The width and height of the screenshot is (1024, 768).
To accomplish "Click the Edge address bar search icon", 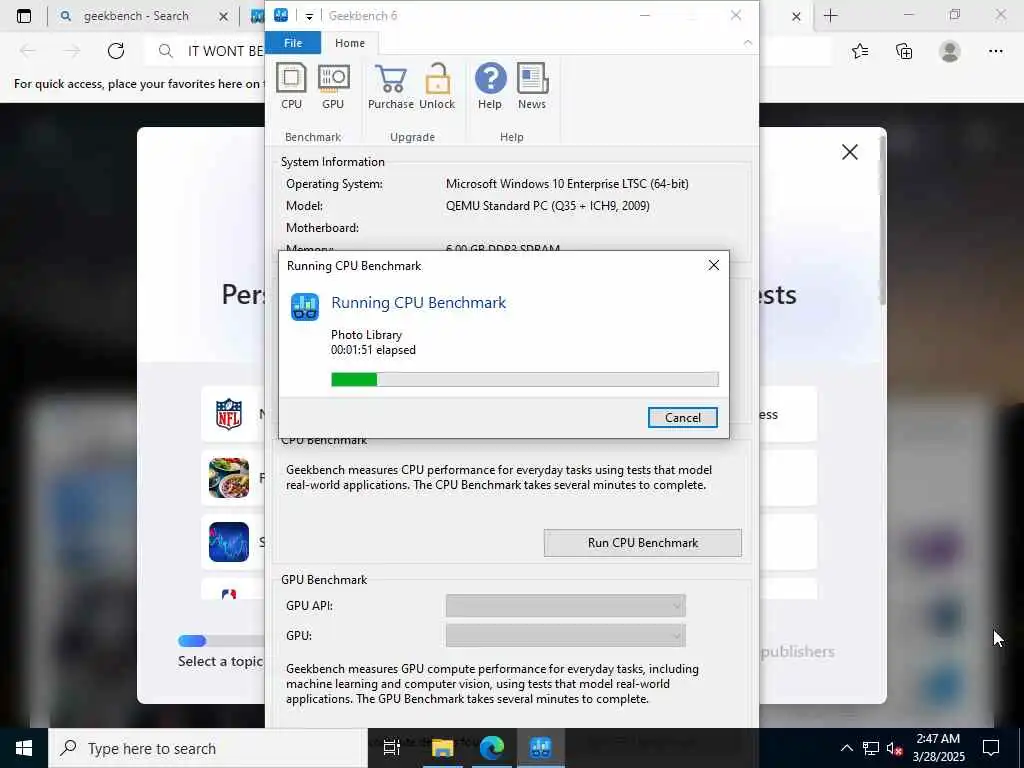I will (x=166, y=51).
